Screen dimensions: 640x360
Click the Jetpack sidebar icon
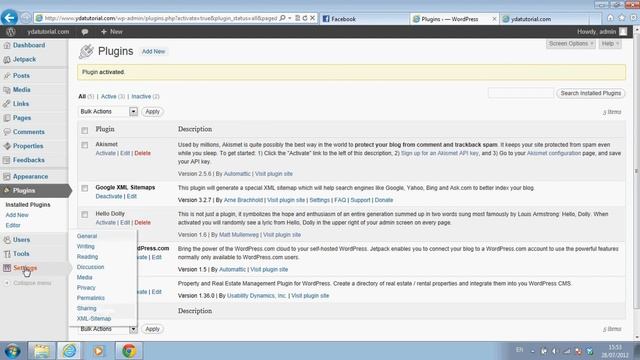point(7,60)
